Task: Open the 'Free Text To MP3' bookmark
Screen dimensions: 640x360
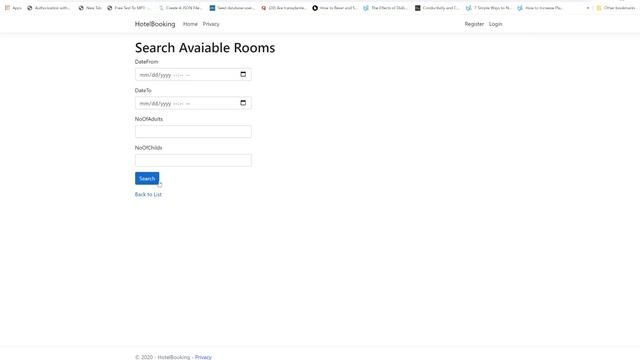Action: [129, 8]
